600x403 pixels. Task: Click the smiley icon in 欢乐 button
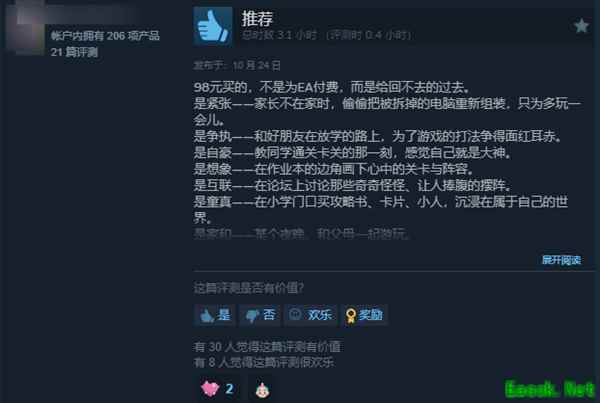295,315
